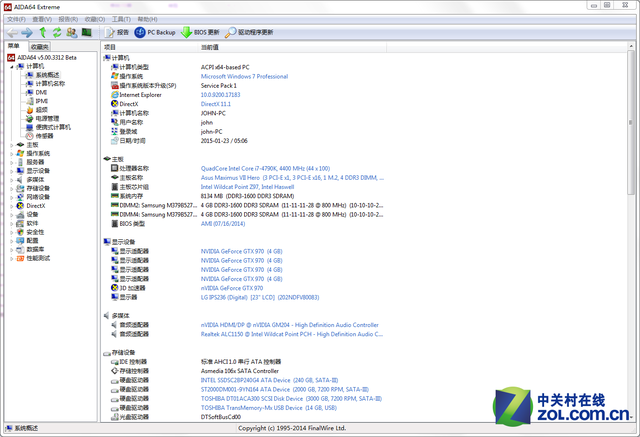The height and width of the screenshot is (437, 640).
Task: Open the Intel Wildcat Point Z97 chipset link
Action: tap(247, 187)
